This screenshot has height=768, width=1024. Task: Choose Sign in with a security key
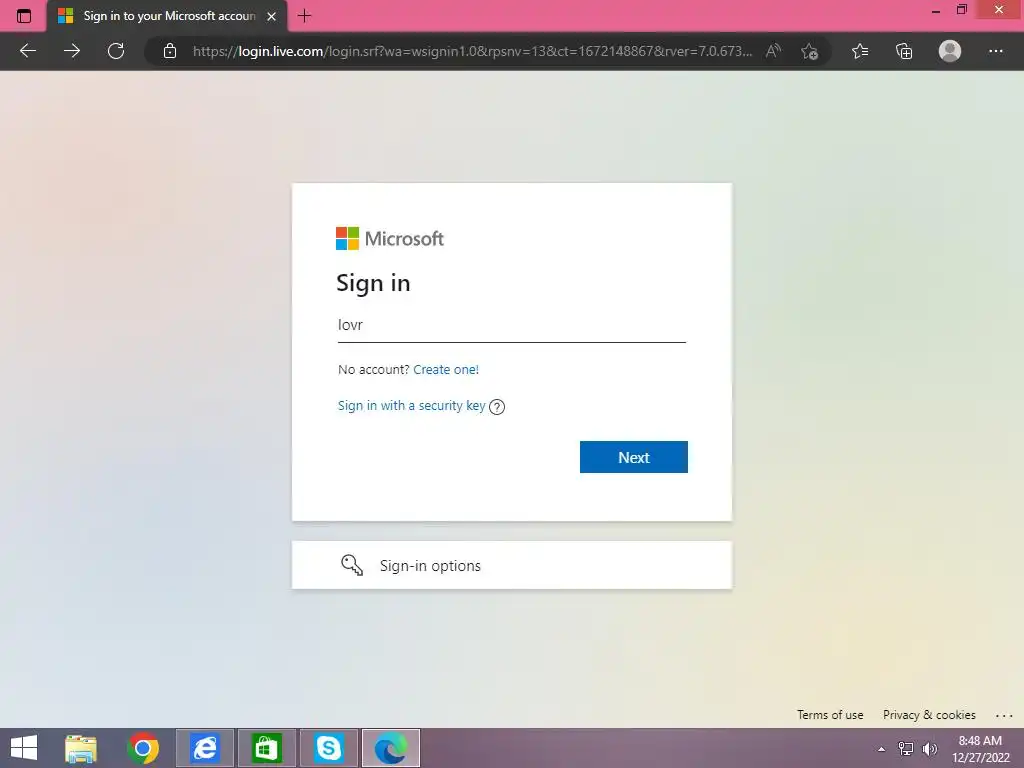point(411,406)
